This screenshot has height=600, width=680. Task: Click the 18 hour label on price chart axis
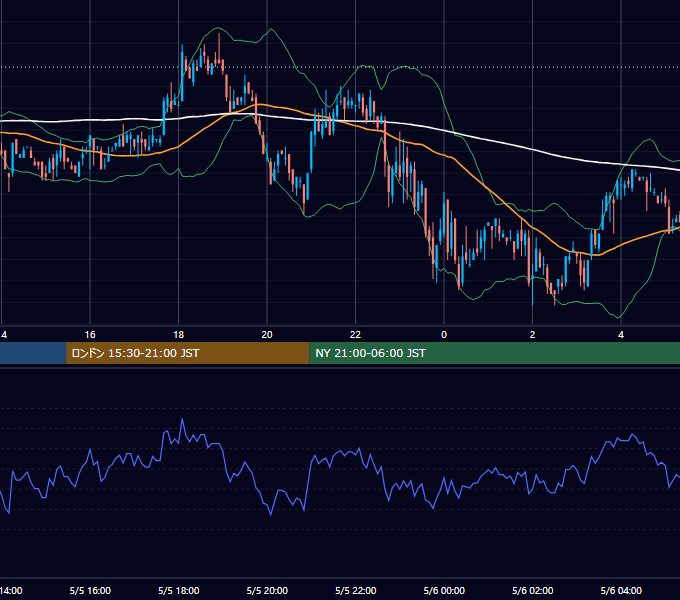tap(178, 335)
